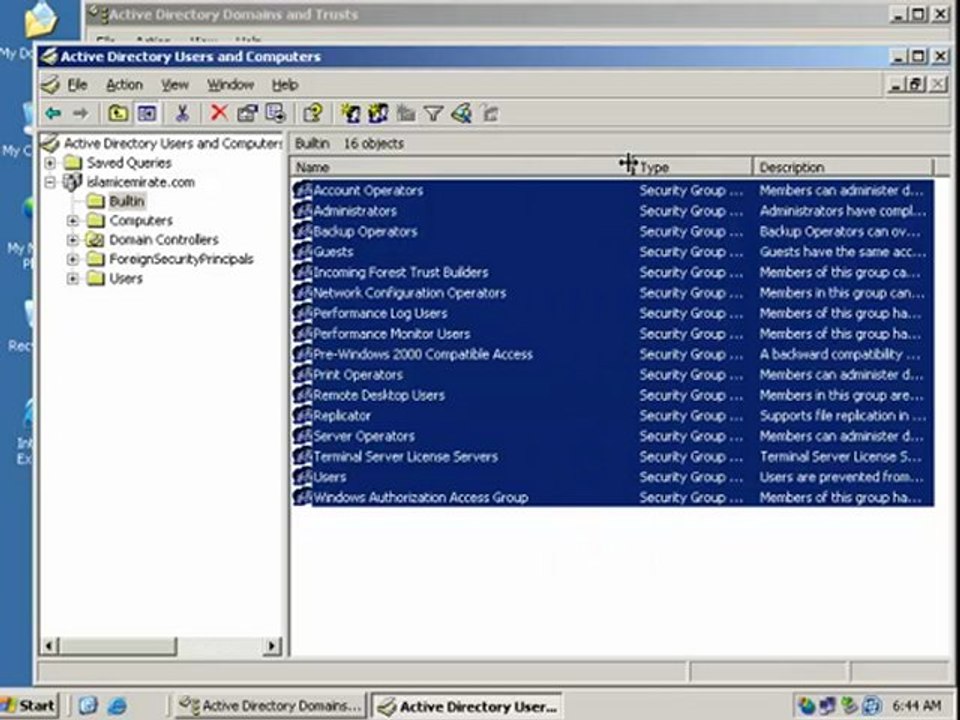Create a new group toolbar icon

pos(378,113)
